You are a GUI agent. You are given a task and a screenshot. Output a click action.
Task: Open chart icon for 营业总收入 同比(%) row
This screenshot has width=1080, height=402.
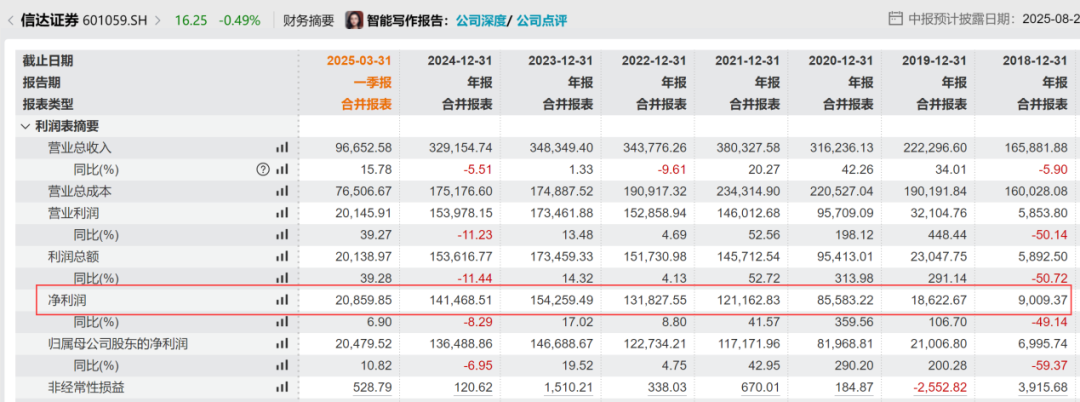(x=282, y=169)
